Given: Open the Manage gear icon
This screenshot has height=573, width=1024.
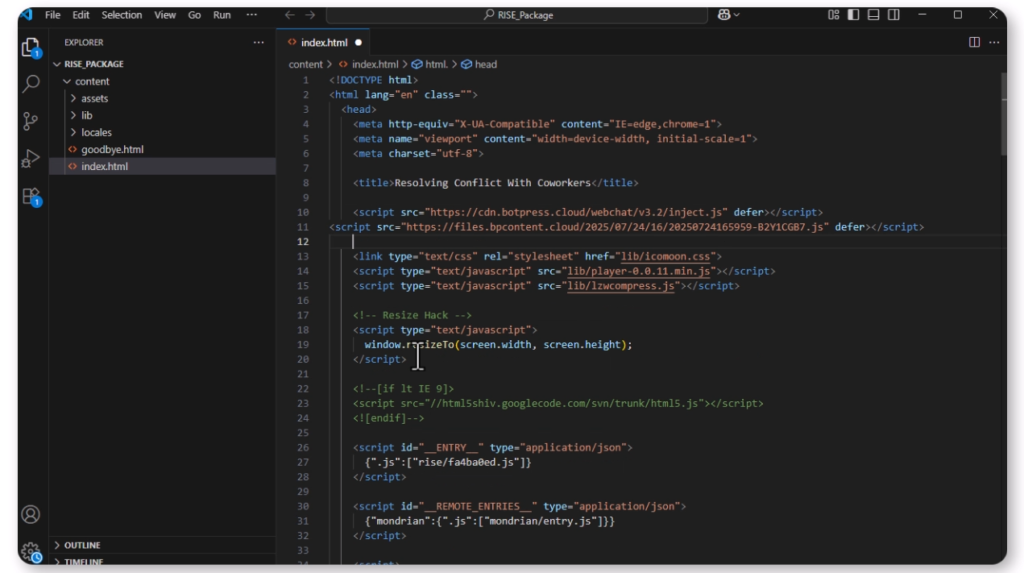Looking at the screenshot, I should (x=31, y=551).
